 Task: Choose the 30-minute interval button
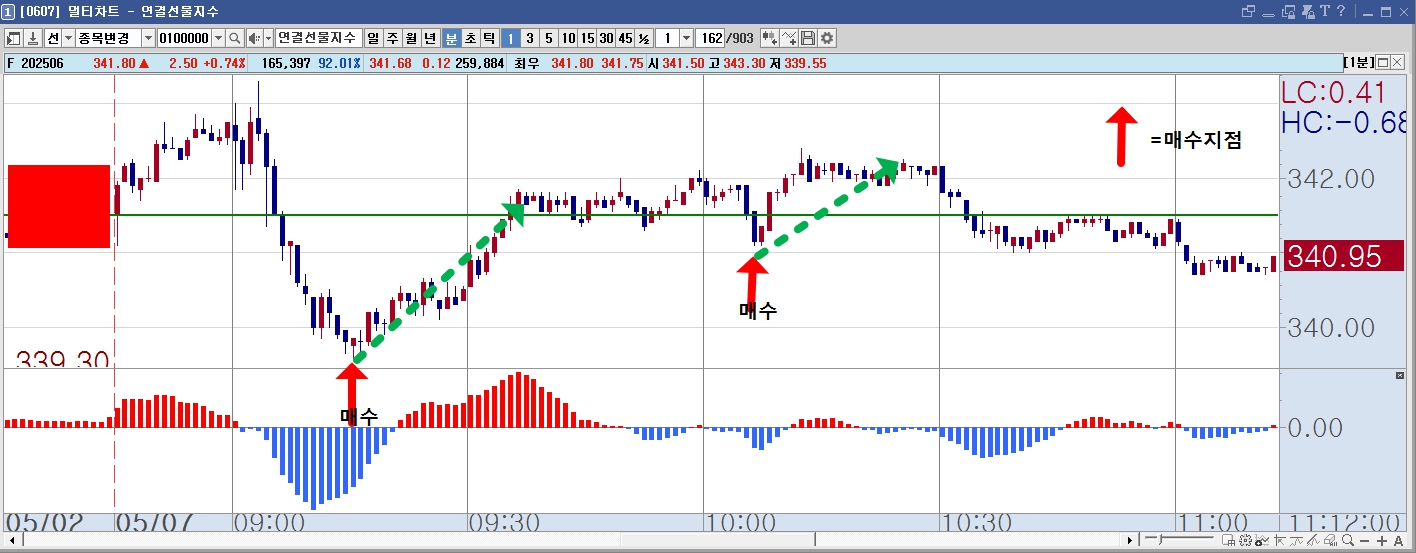(x=606, y=38)
